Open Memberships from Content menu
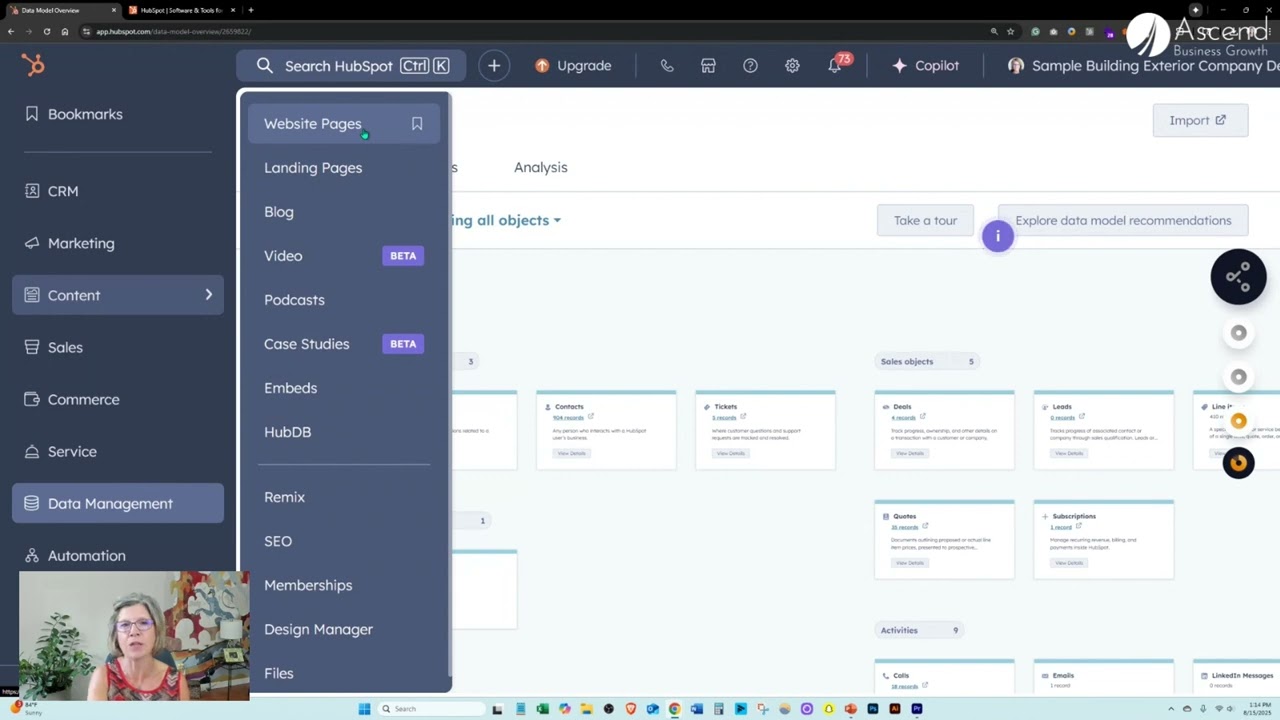Viewport: 1280px width, 720px height. 308,585
